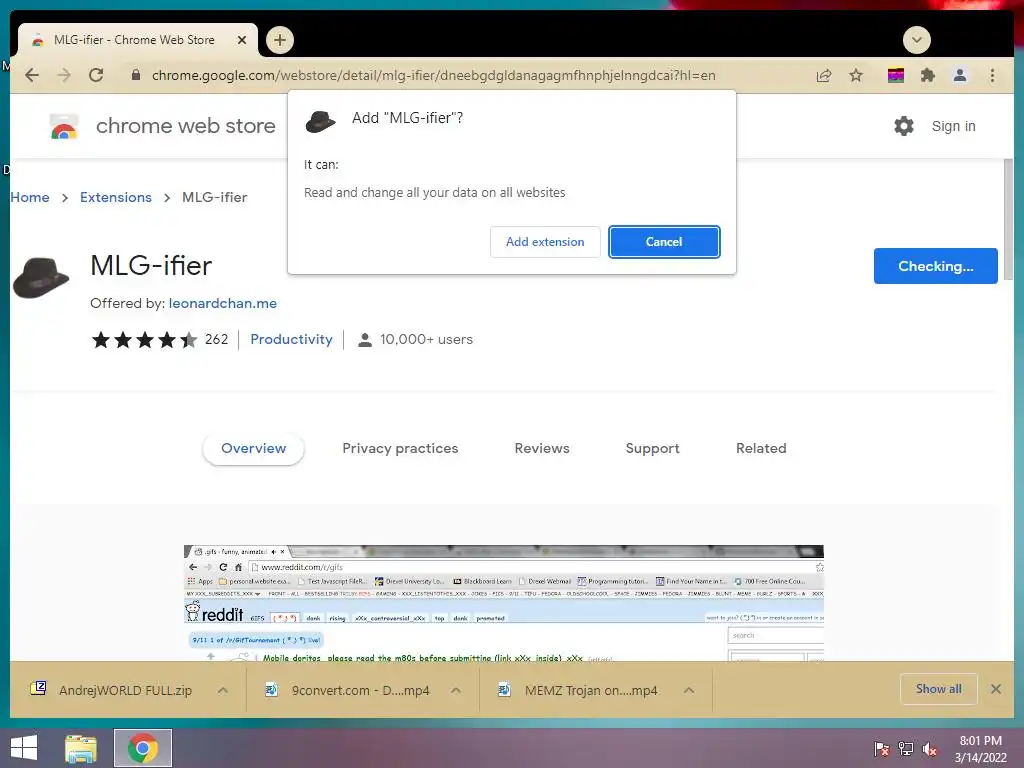
Task: Click the taskbar clock showing 8:01 PM
Action: (x=980, y=749)
